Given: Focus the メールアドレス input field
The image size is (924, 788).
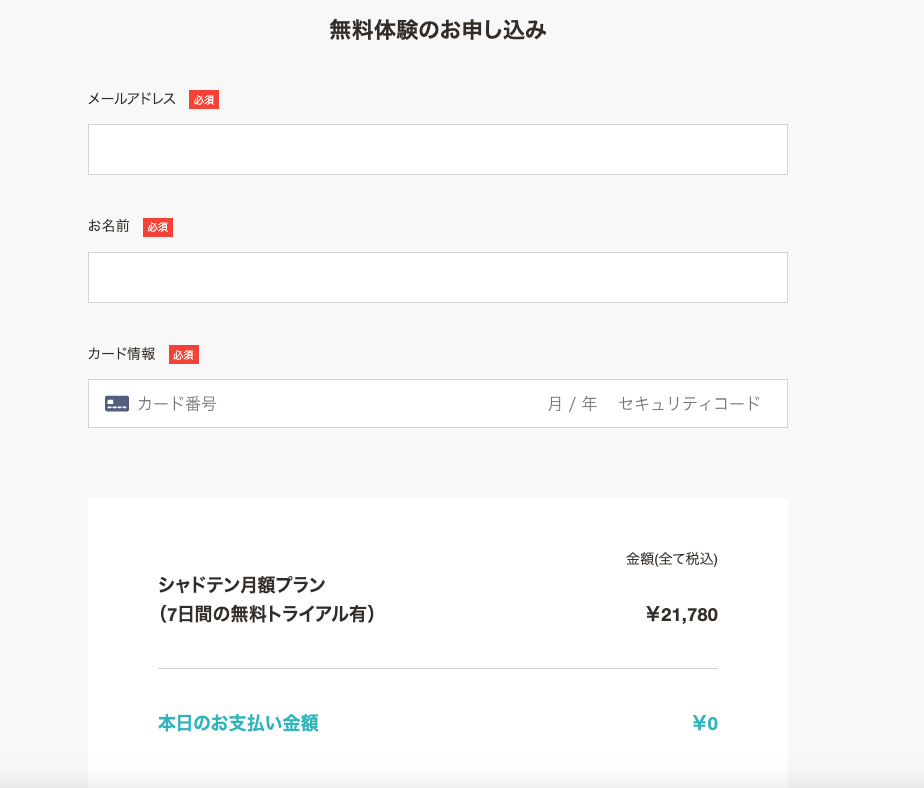Looking at the screenshot, I should click(437, 150).
